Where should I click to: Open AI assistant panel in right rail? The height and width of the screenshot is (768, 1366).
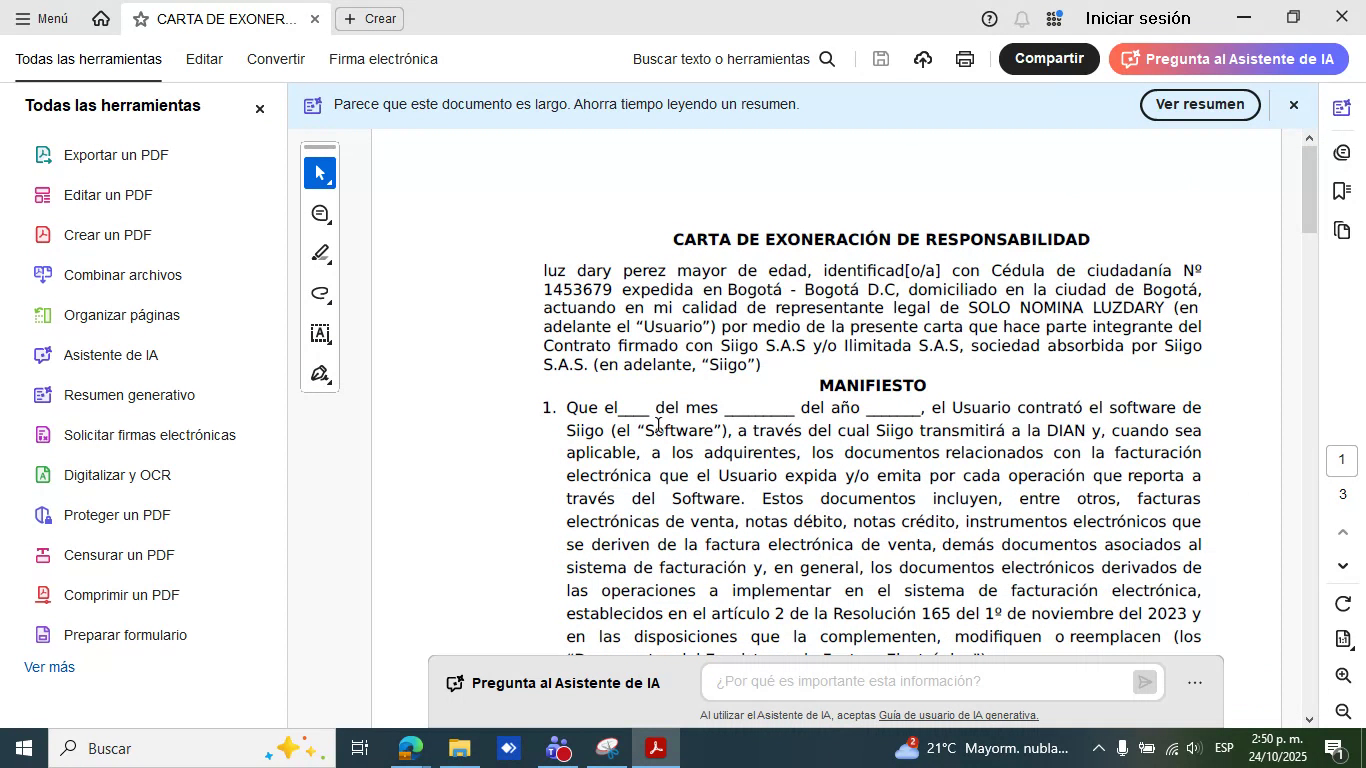[x=1342, y=108]
